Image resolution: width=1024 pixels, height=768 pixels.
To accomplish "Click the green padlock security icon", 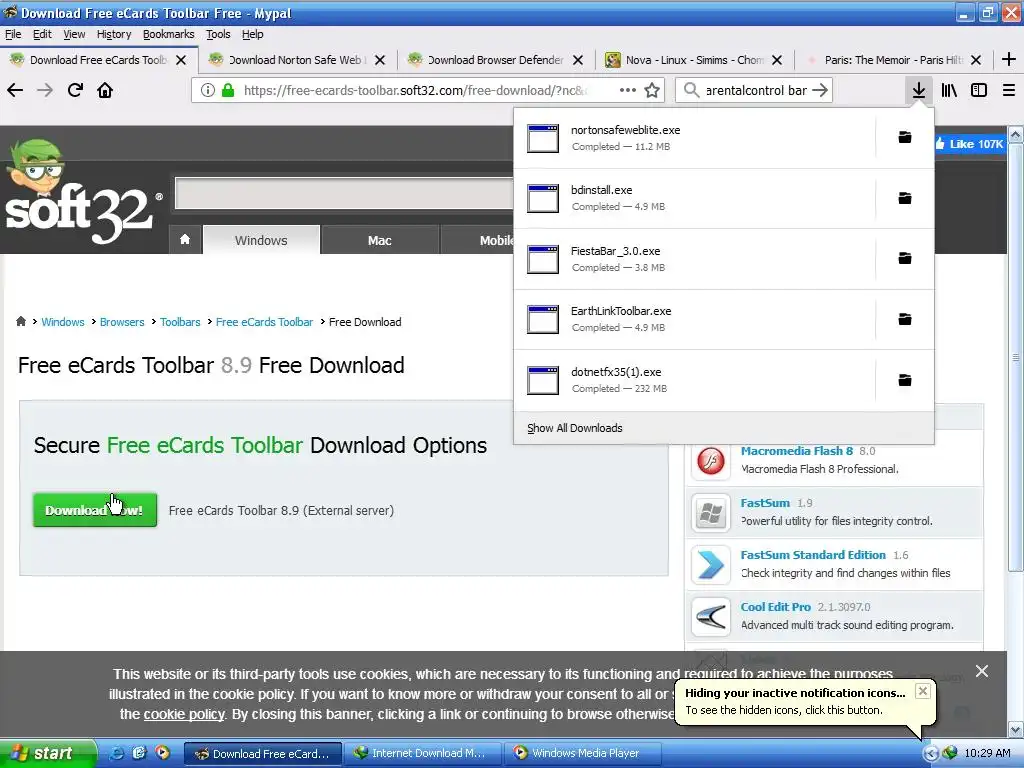I will tap(228, 90).
